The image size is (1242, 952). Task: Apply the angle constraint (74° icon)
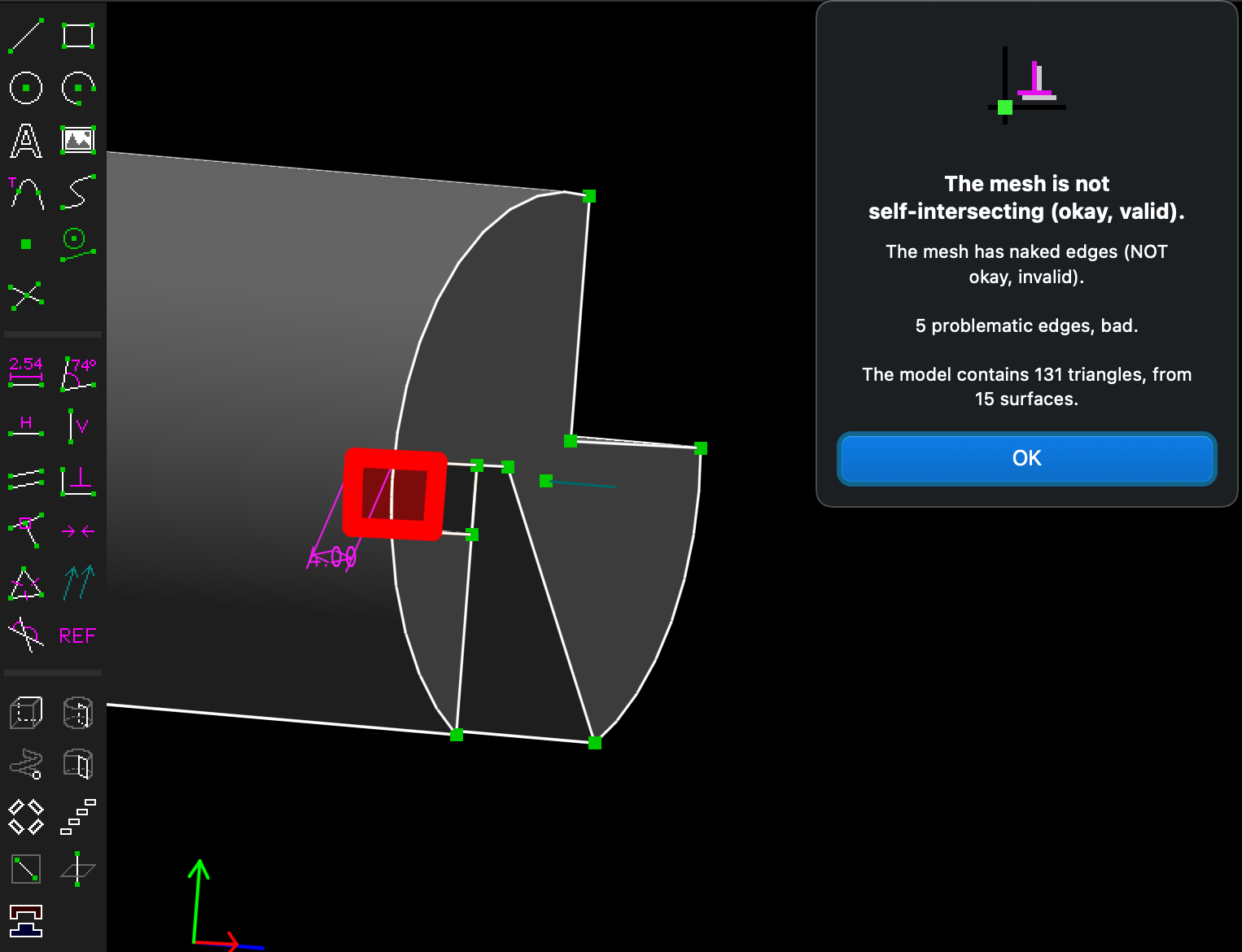(78, 373)
